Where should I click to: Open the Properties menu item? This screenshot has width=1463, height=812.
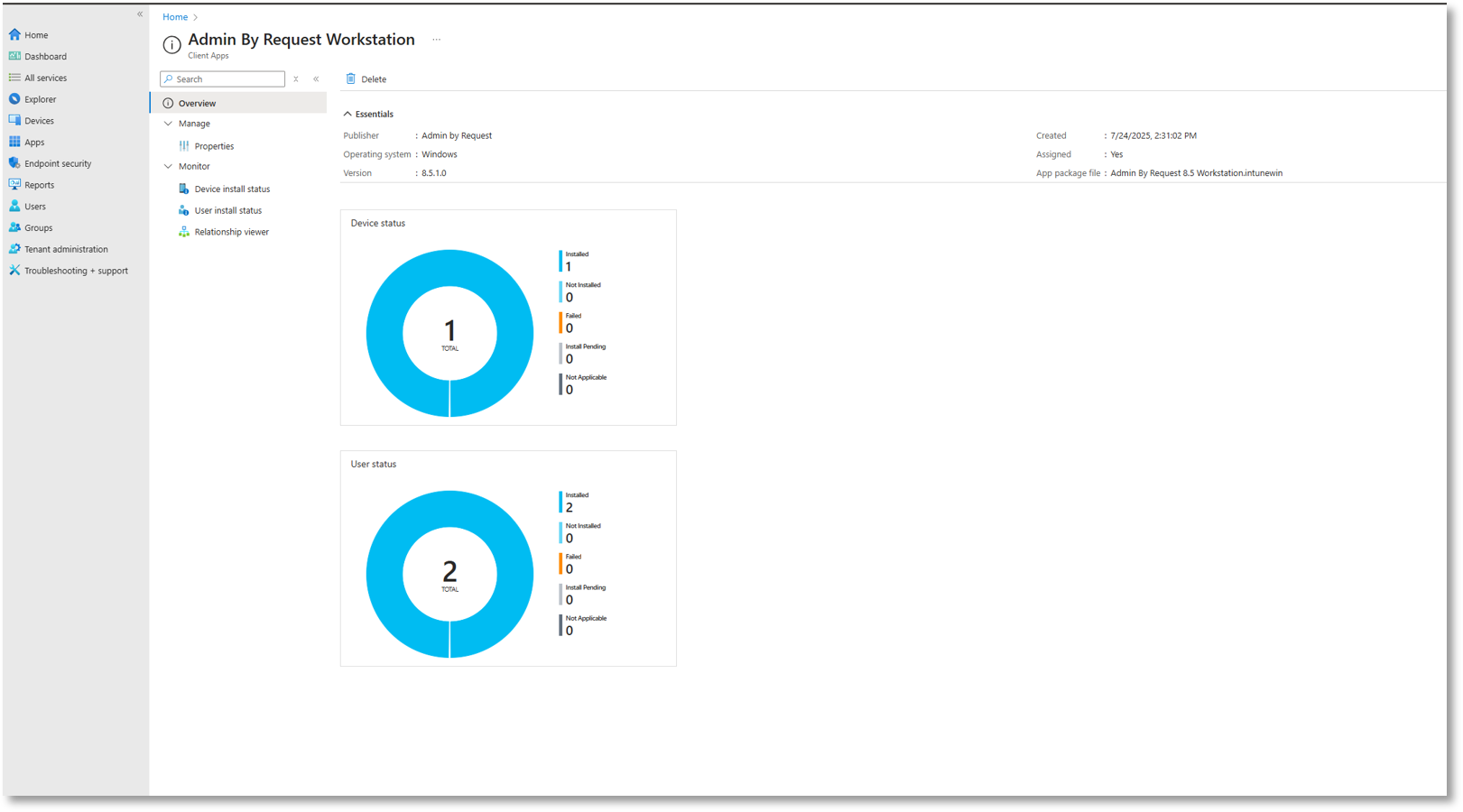[214, 146]
